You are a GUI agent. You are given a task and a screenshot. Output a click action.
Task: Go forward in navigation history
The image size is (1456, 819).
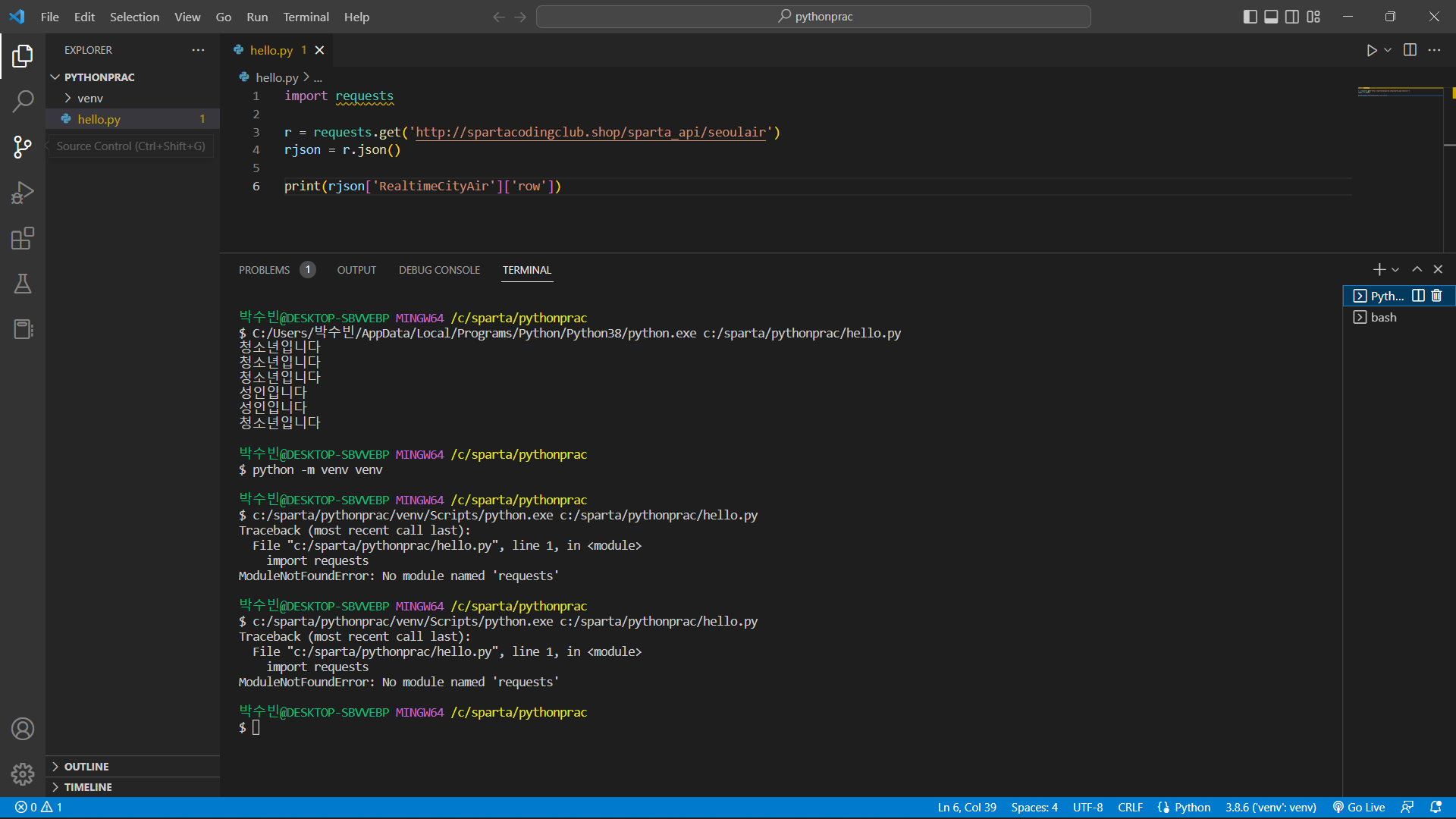coord(520,17)
